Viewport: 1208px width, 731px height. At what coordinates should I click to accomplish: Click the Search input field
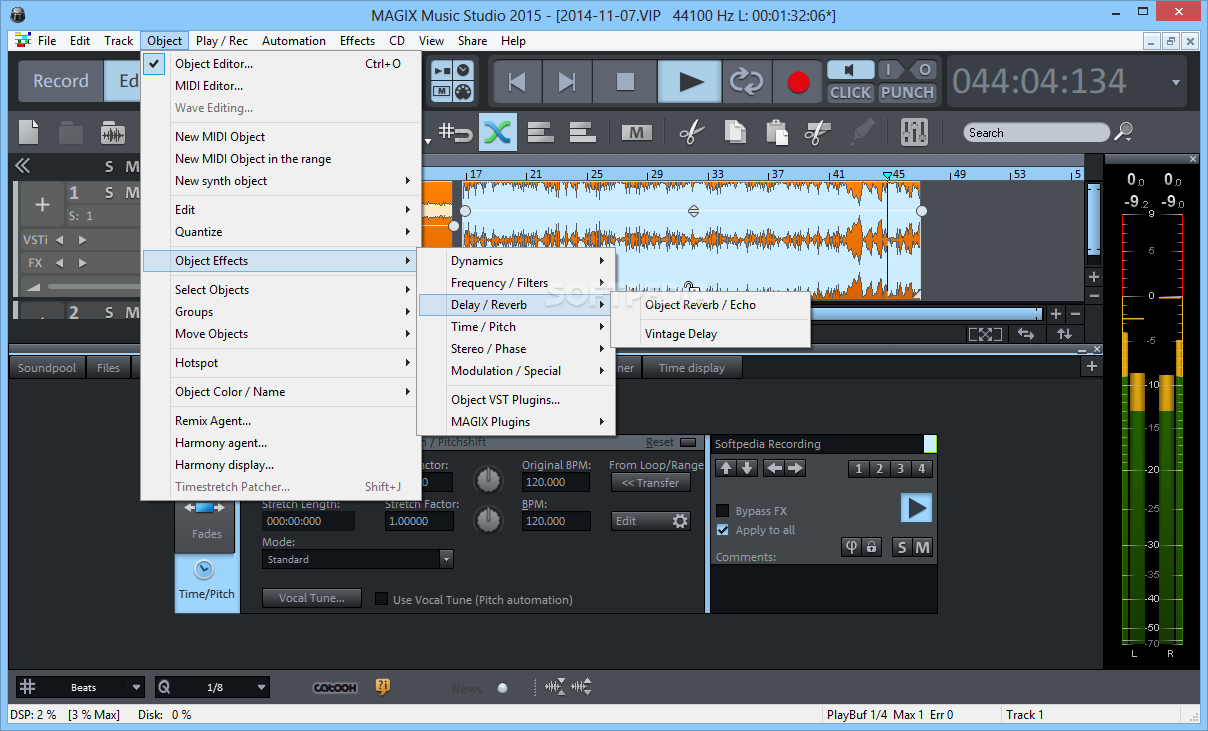pyautogui.click(x=1036, y=132)
